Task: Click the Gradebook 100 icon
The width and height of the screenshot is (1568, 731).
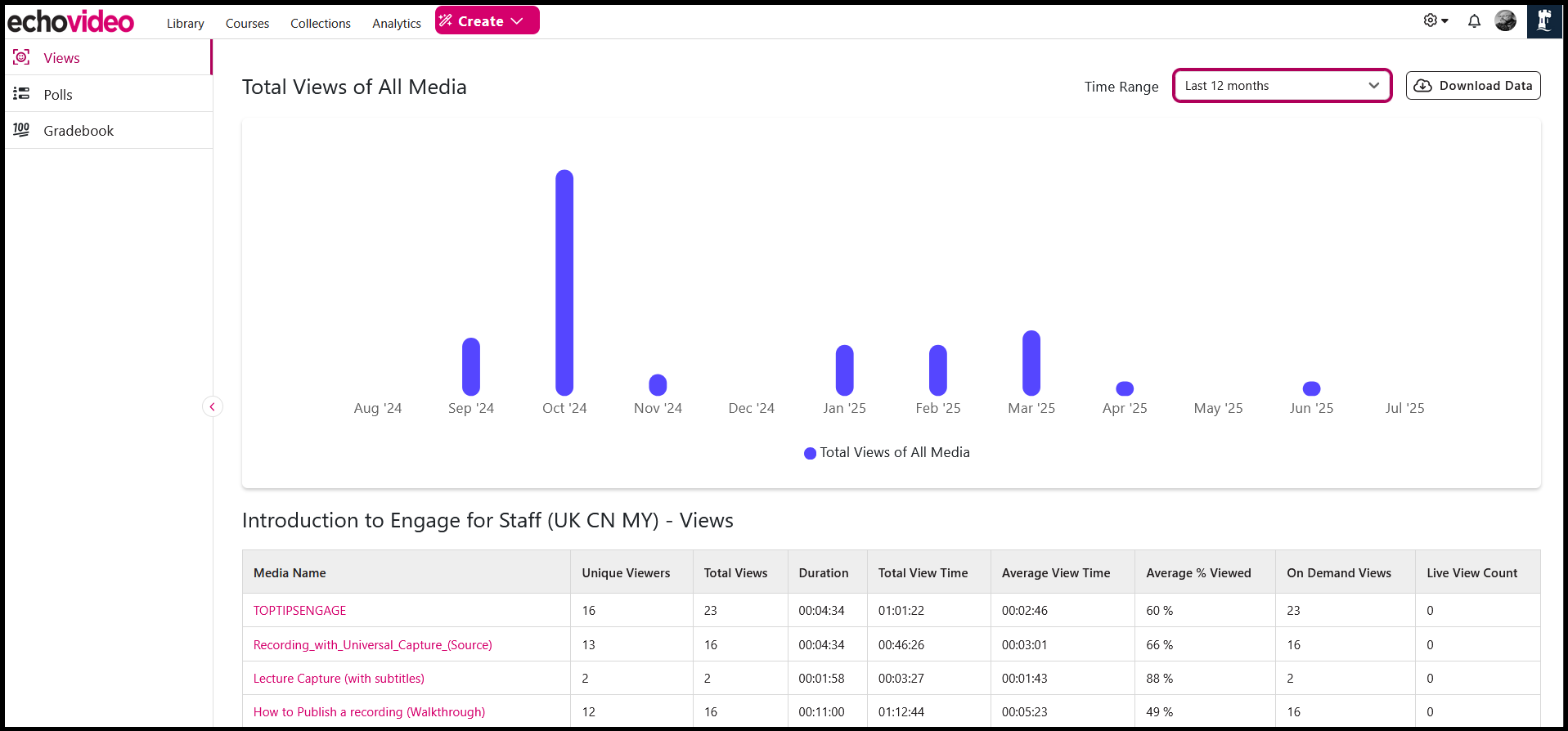Action: tap(21, 130)
